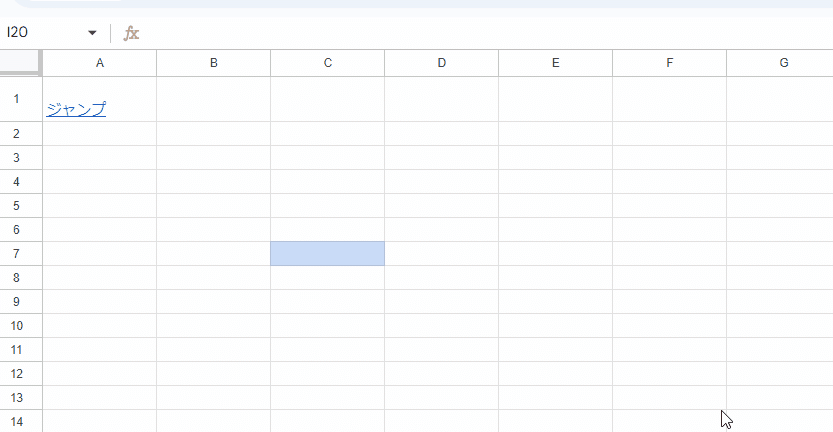Select column B header
The height and width of the screenshot is (432, 833).
click(214, 63)
